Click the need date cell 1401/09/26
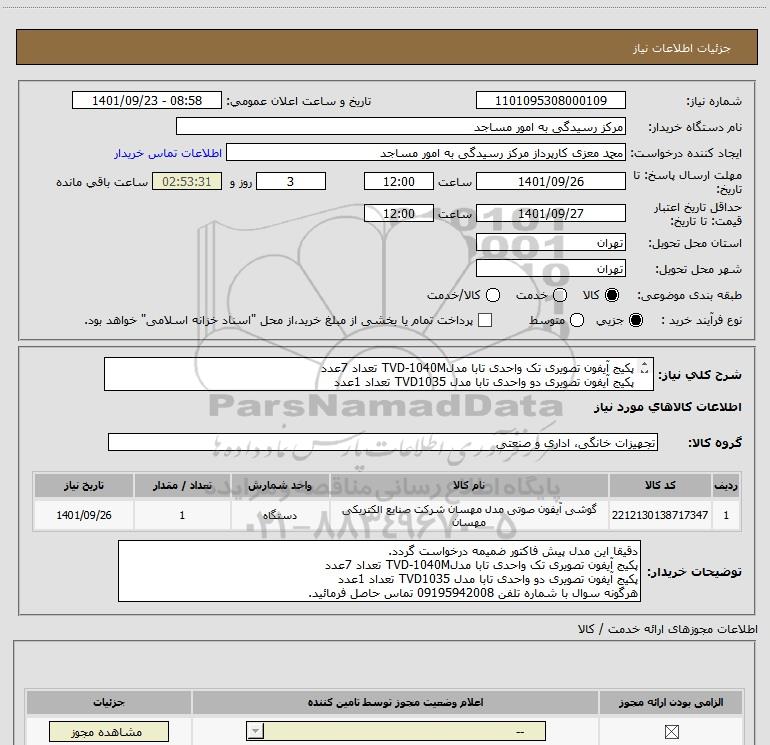The height and width of the screenshot is (745, 770). click(84, 515)
